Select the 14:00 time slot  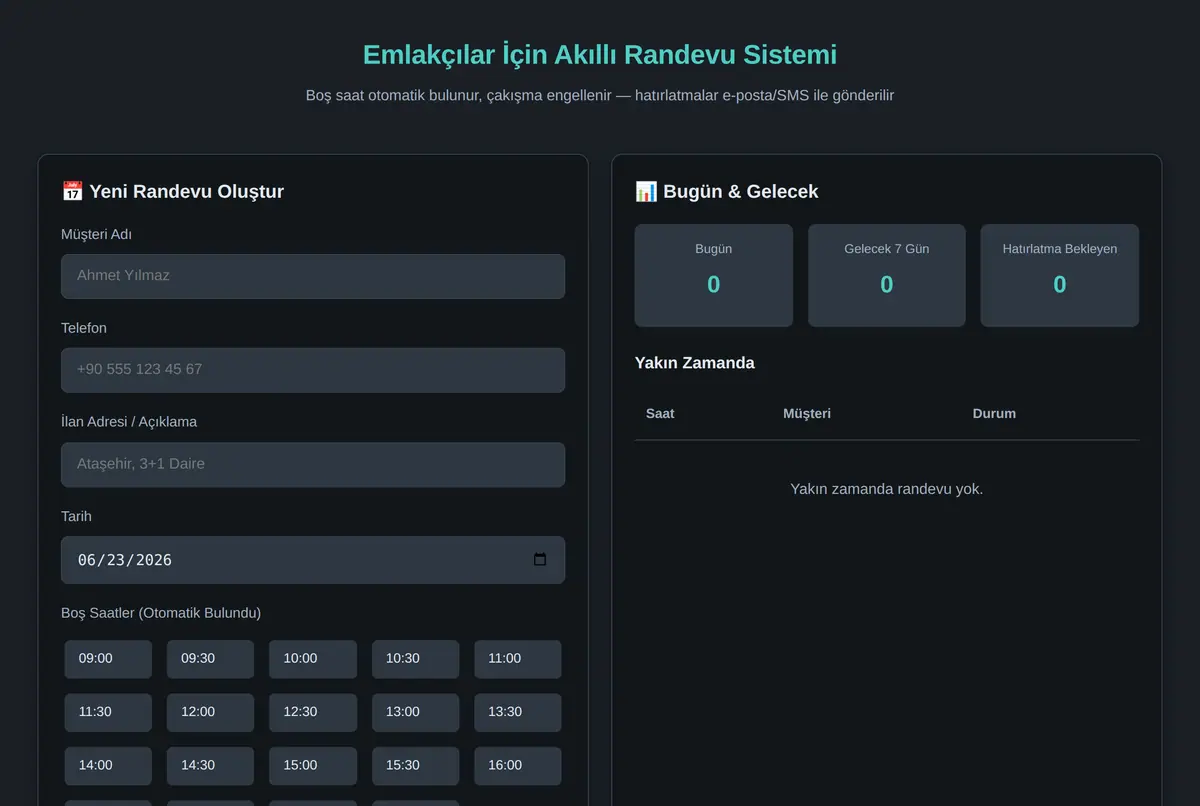[x=108, y=766]
